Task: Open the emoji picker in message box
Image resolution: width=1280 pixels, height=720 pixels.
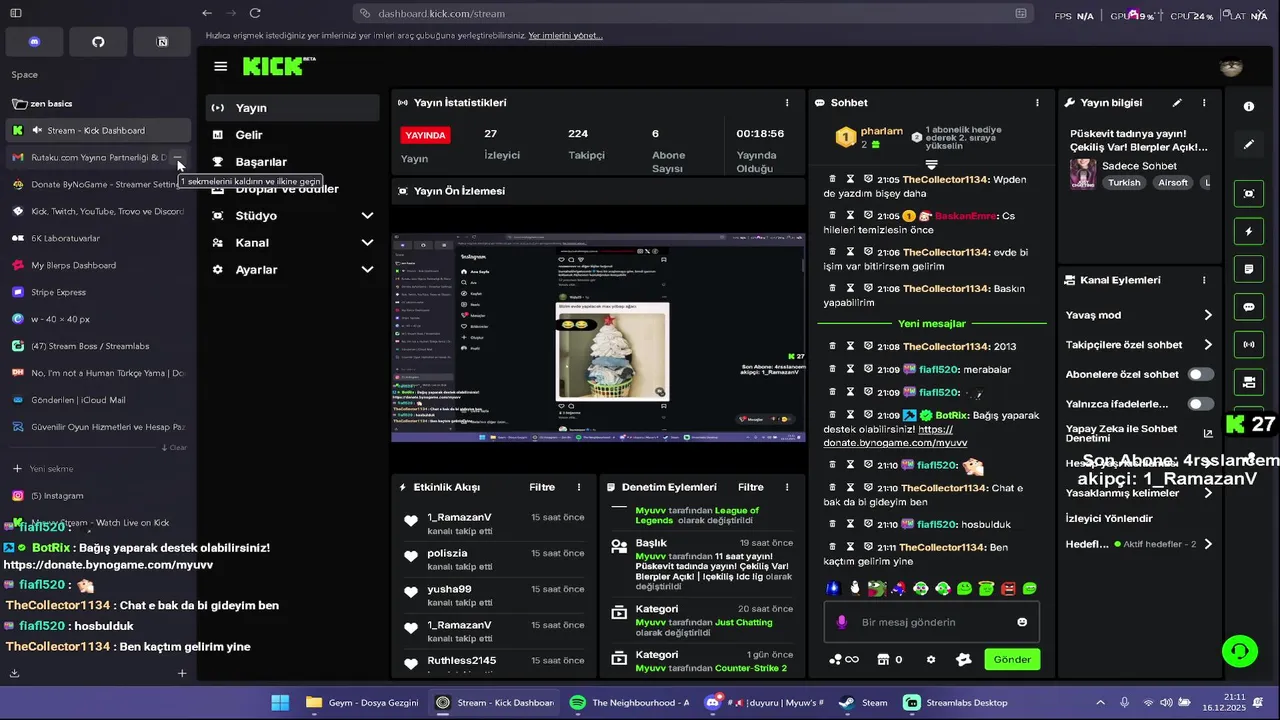Action: (x=1022, y=622)
